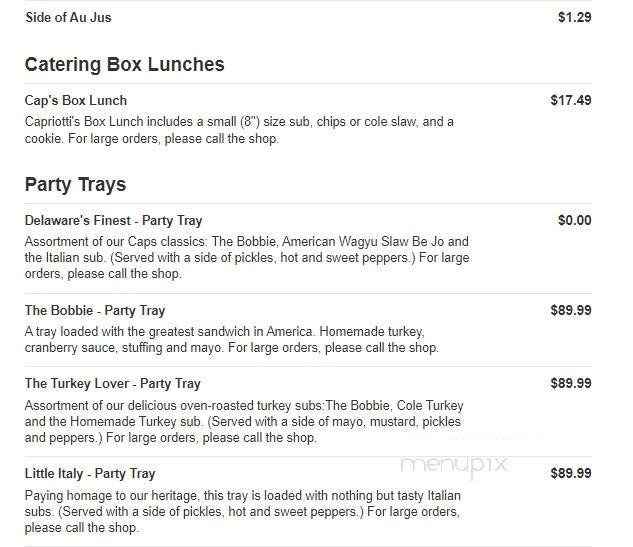633x547 pixels.
Task: Click the Catering Box Lunches heading
Action: [x=124, y=65]
